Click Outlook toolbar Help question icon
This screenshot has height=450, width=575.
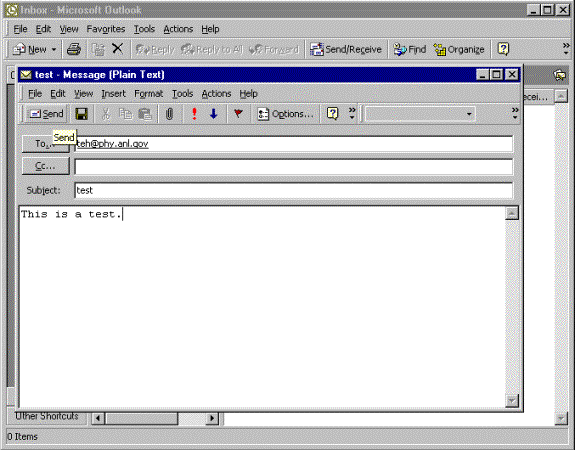click(503, 49)
